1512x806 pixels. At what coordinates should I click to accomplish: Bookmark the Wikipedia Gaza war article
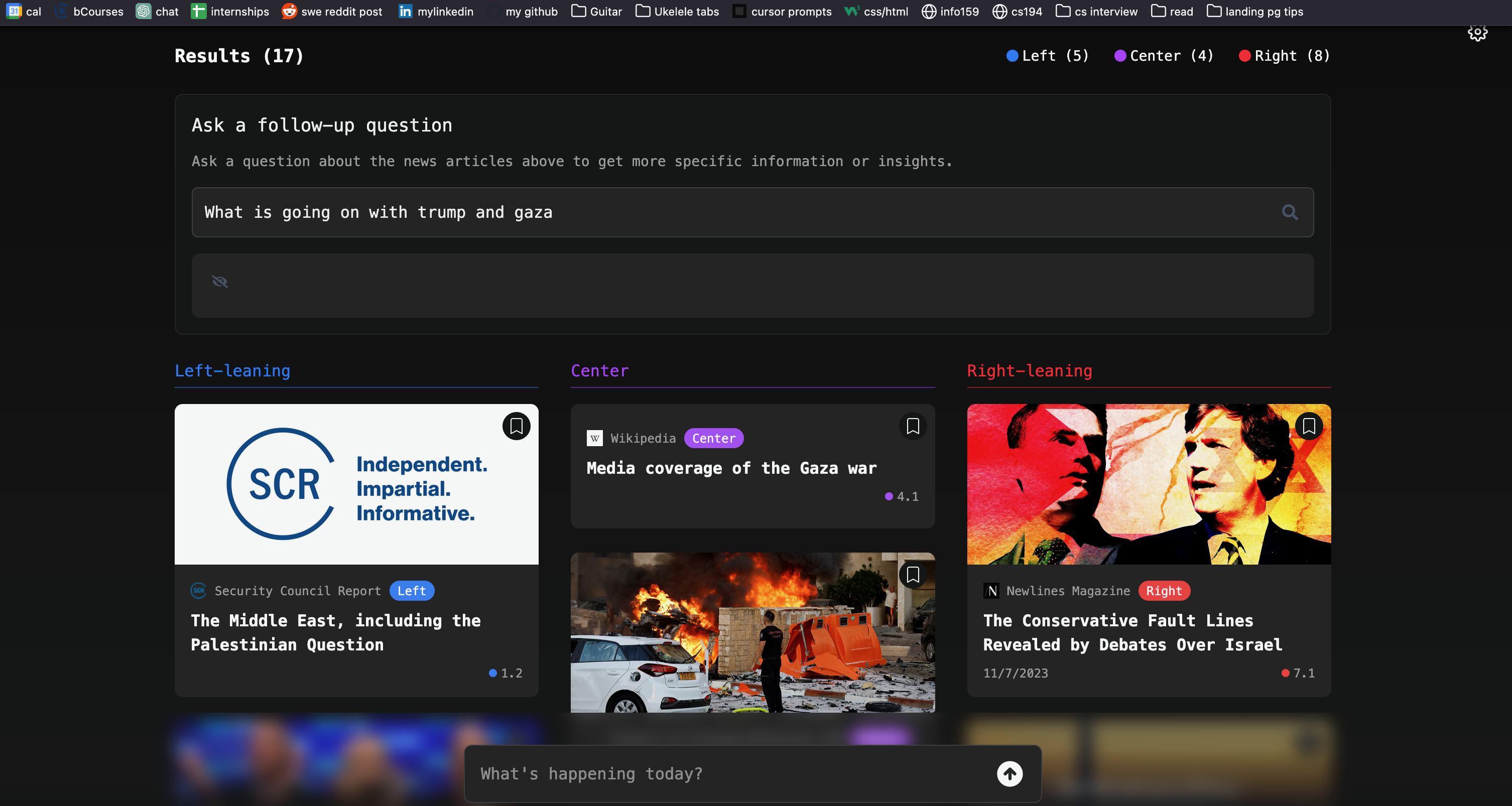click(x=912, y=426)
